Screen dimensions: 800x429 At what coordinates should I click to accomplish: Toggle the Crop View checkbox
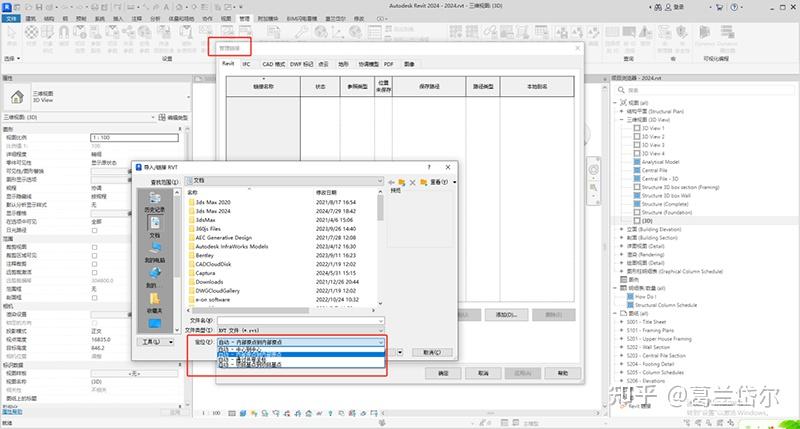click(94, 247)
